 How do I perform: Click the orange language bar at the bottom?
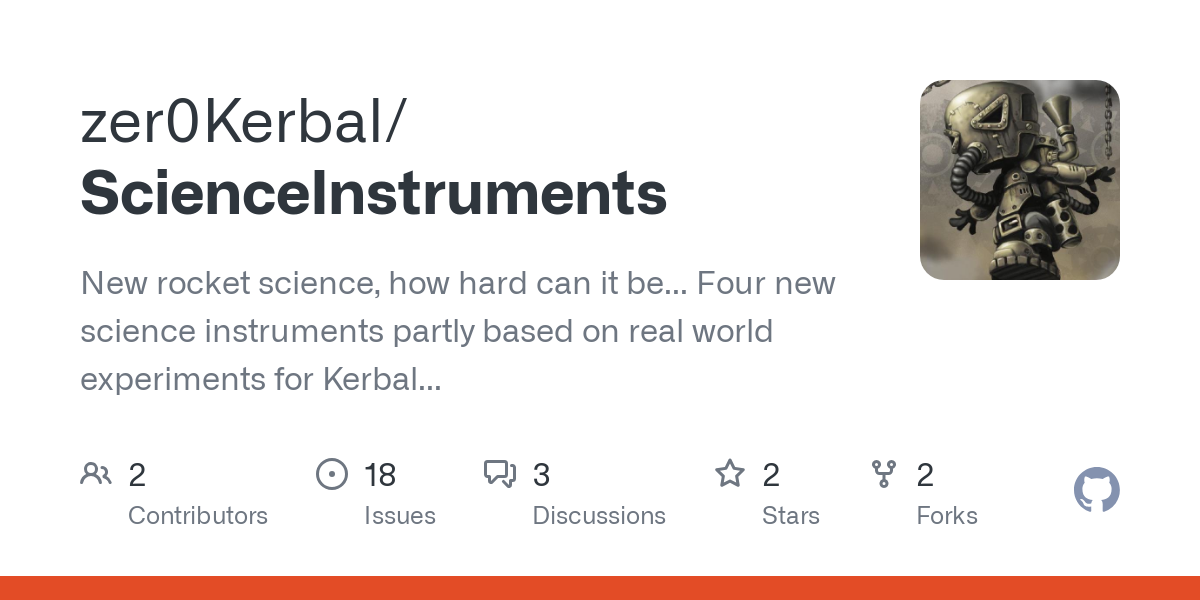[600, 588]
